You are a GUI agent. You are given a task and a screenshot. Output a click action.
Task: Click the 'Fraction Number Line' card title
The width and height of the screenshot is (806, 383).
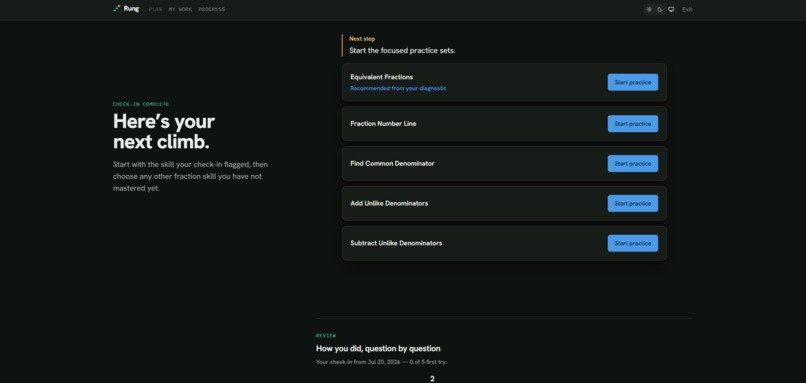[383, 124]
